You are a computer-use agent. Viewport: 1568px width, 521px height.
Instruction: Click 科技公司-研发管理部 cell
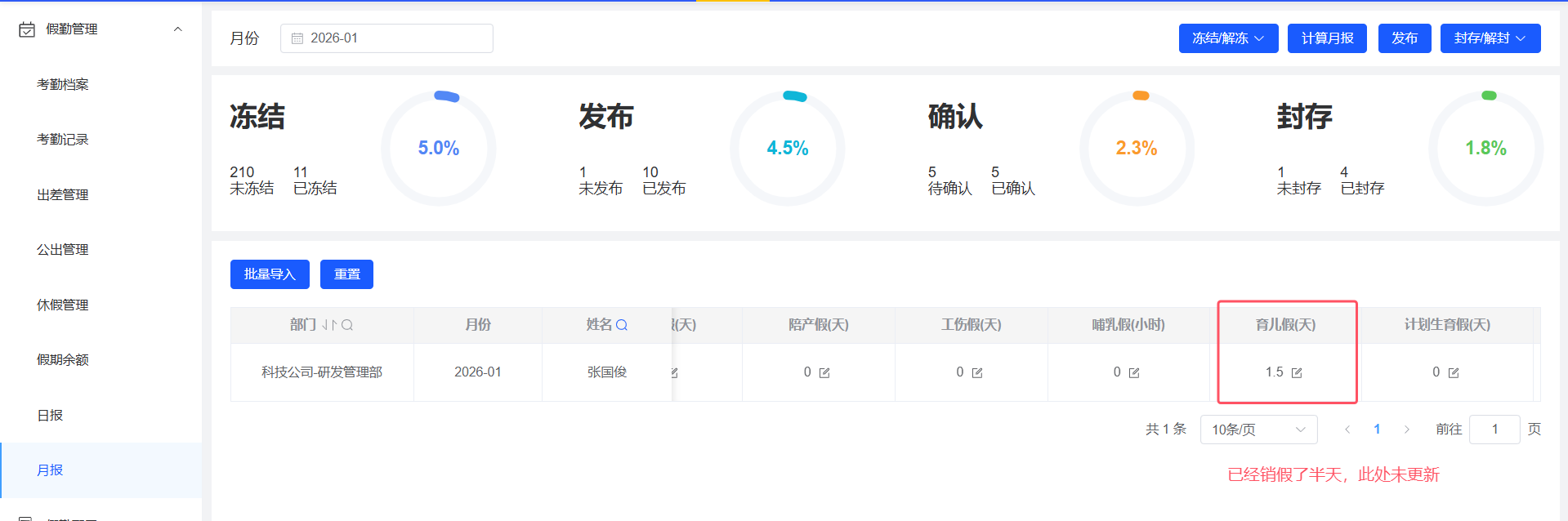(x=322, y=372)
